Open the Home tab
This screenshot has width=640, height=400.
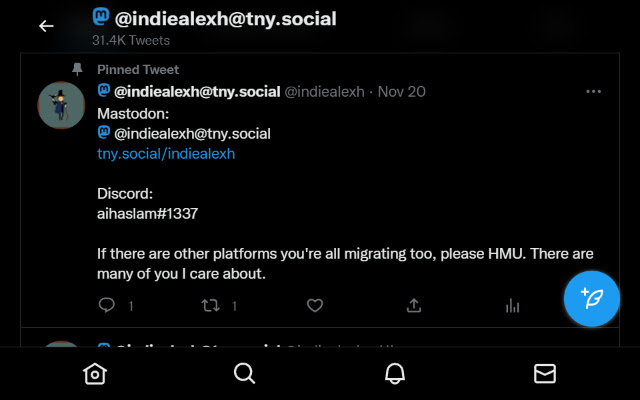tap(94, 373)
